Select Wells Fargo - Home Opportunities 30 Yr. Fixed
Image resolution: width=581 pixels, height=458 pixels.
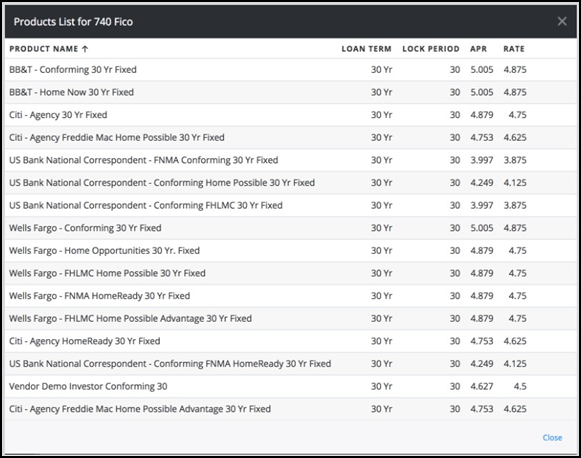[290, 250]
